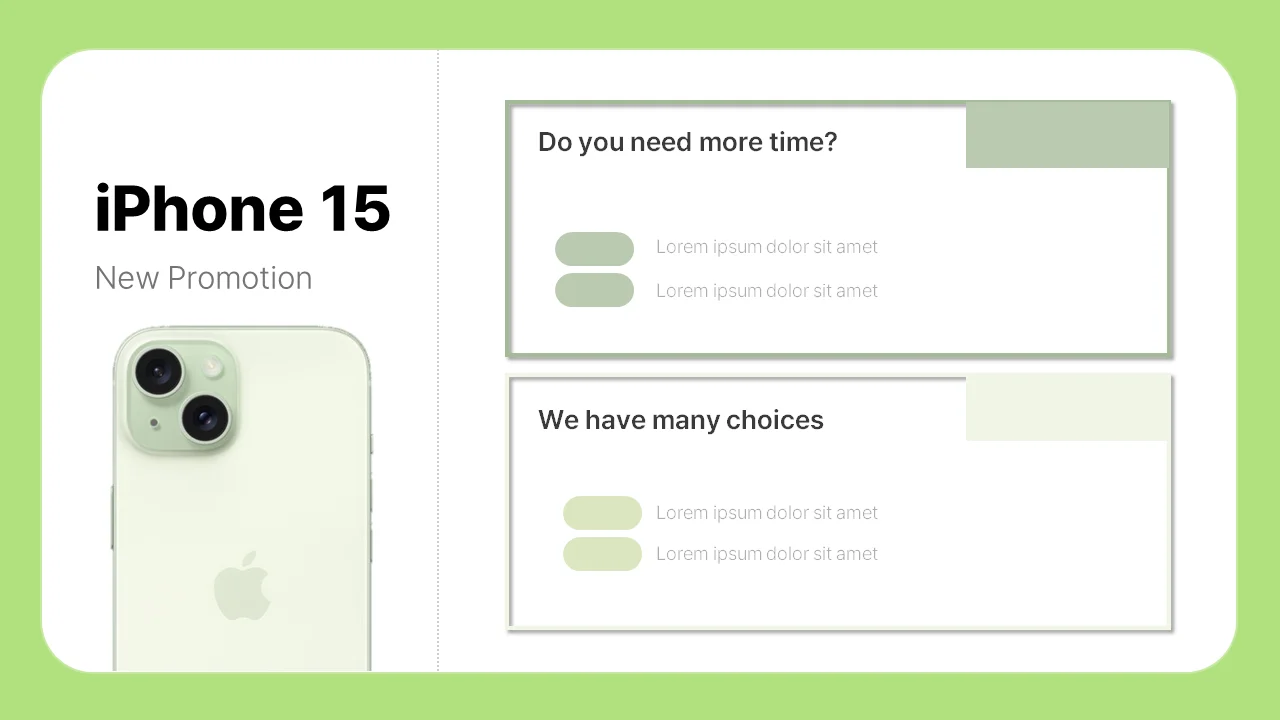Click the second sage pill in the top card
This screenshot has height=720, width=1280.
(x=594, y=290)
